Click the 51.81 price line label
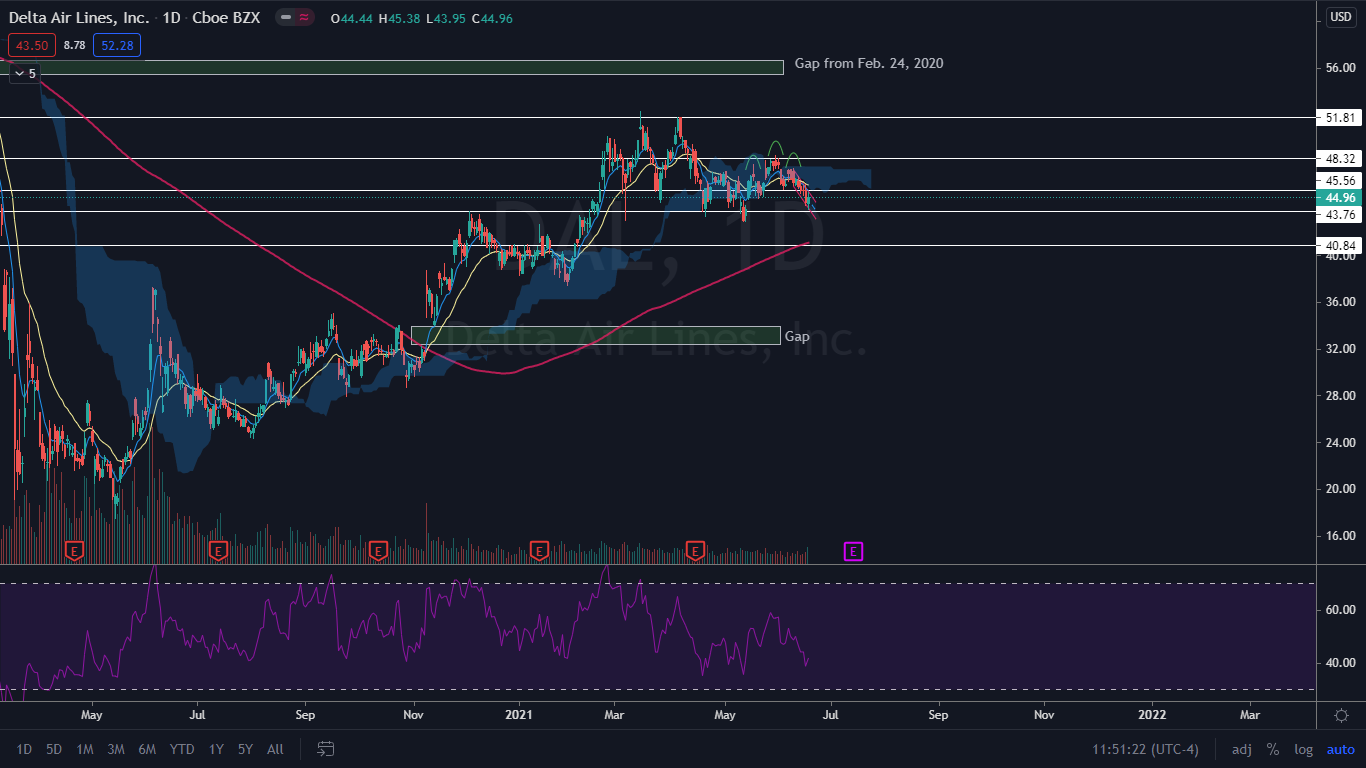The height and width of the screenshot is (768, 1366). (1339, 118)
